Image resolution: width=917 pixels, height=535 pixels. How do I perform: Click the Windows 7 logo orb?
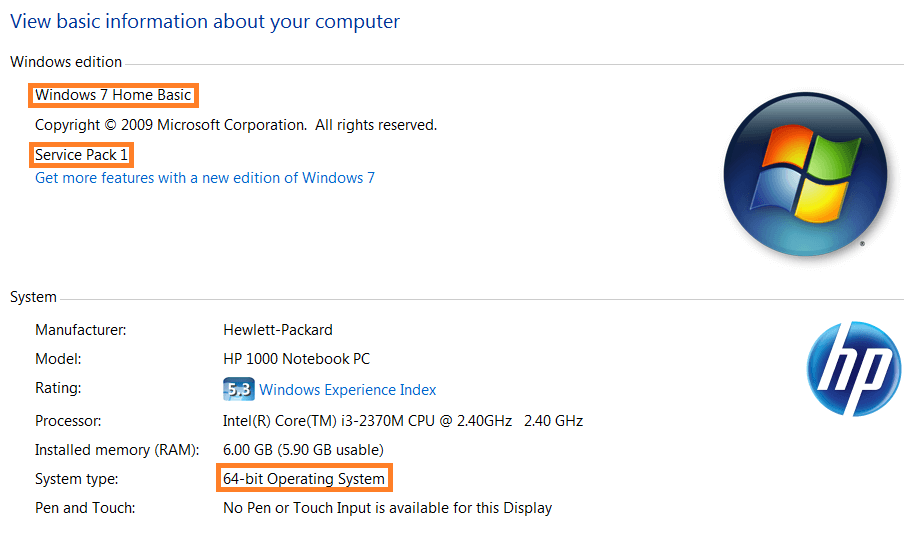[x=805, y=174]
